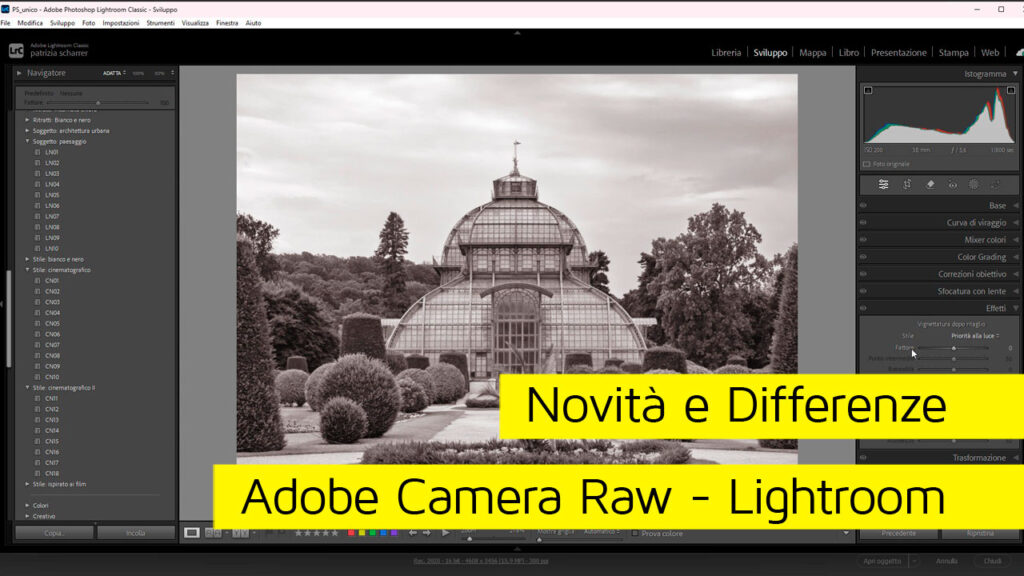Start the slideshow play button
The image size is (1024, 576).
445,533
